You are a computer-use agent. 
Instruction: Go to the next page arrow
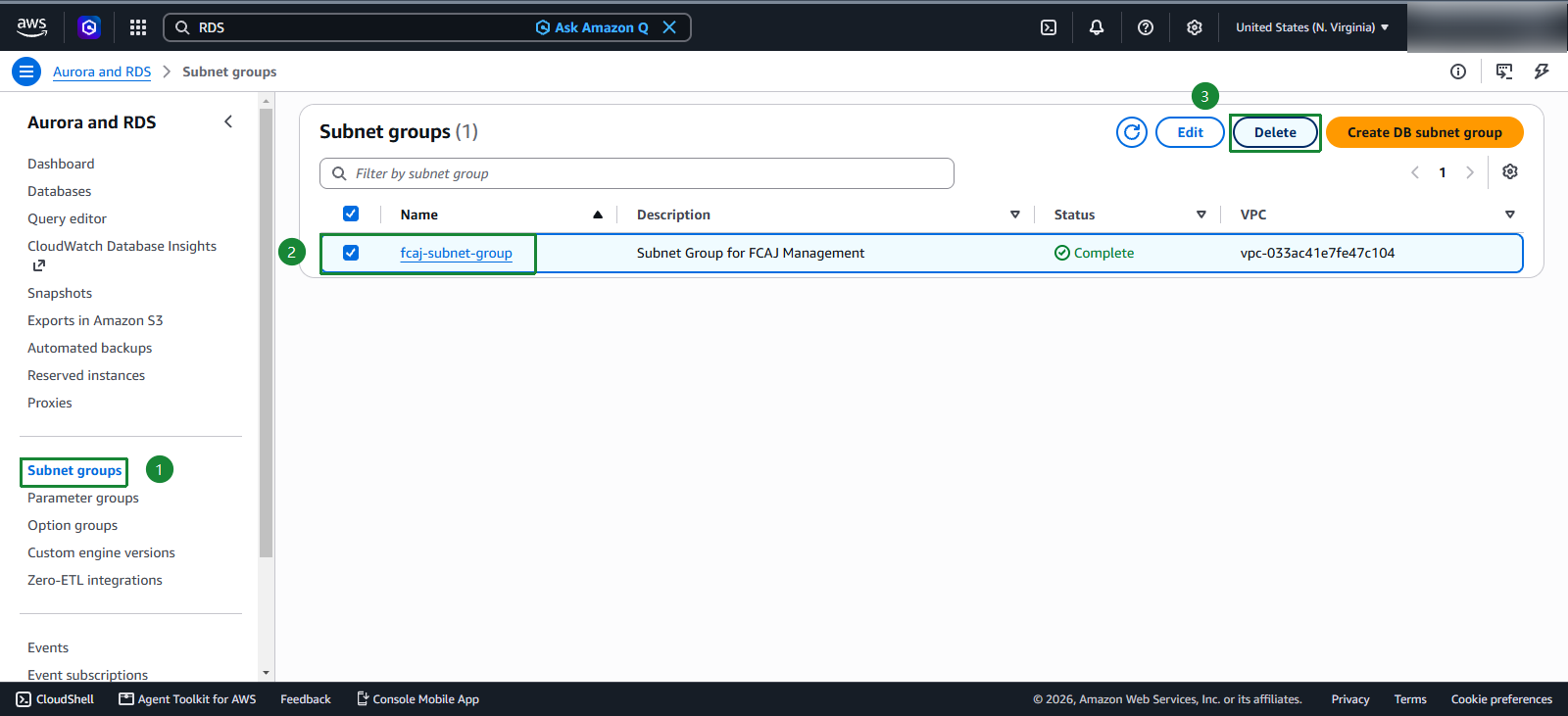pos(1470,172)
